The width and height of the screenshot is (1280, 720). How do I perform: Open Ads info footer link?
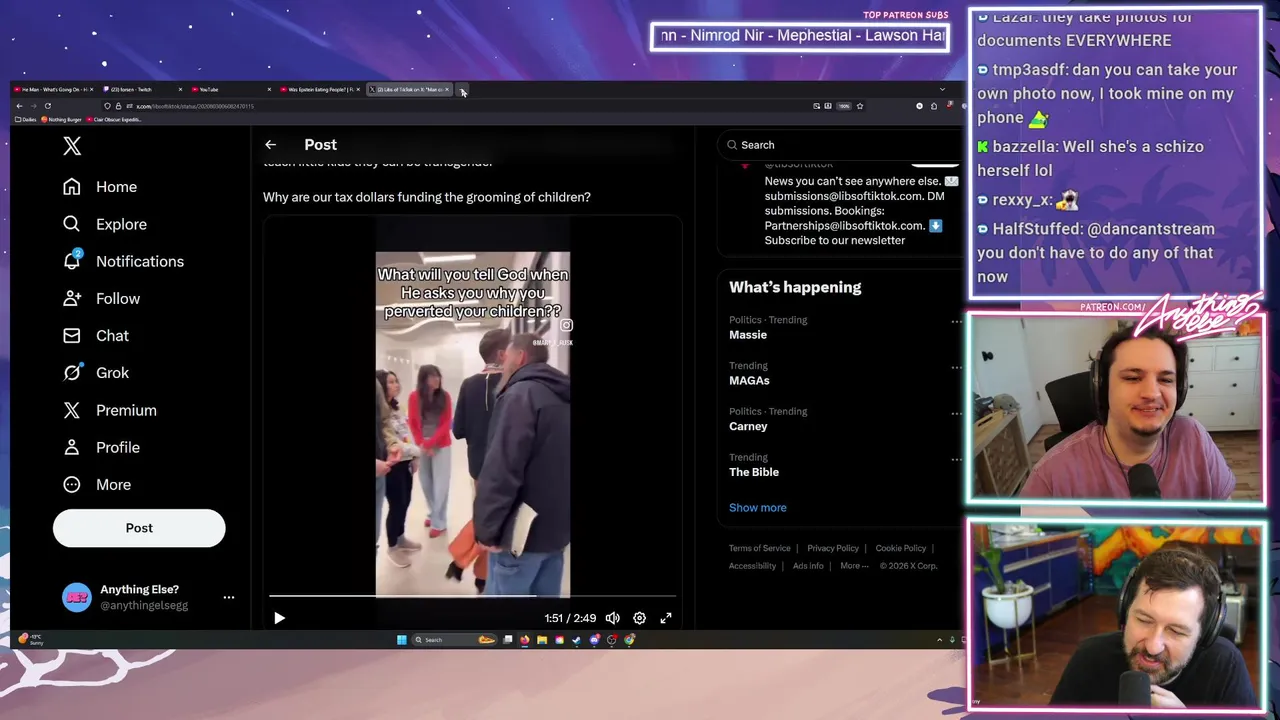808,566
